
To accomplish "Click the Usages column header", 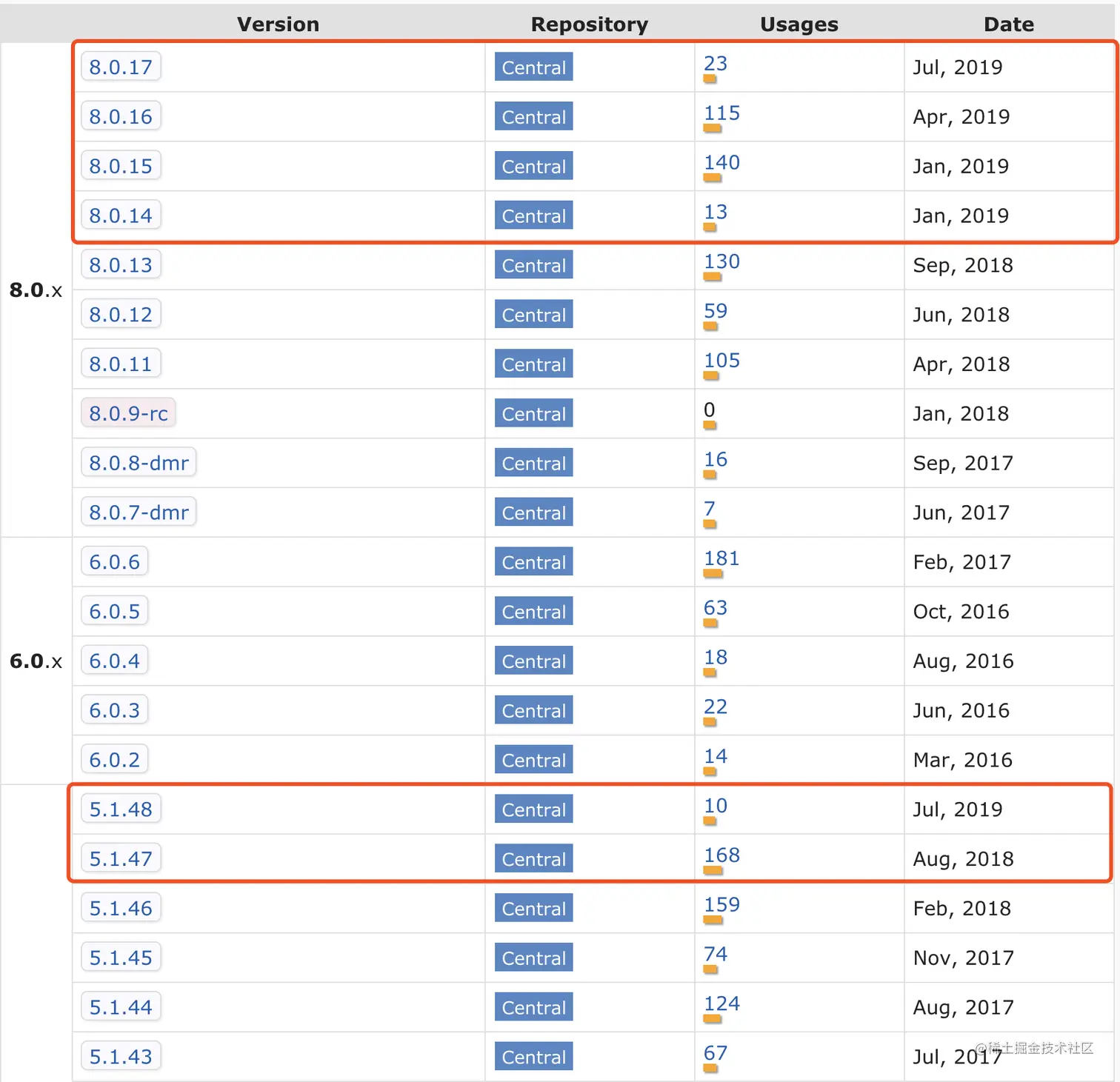I will coord(799,24).
